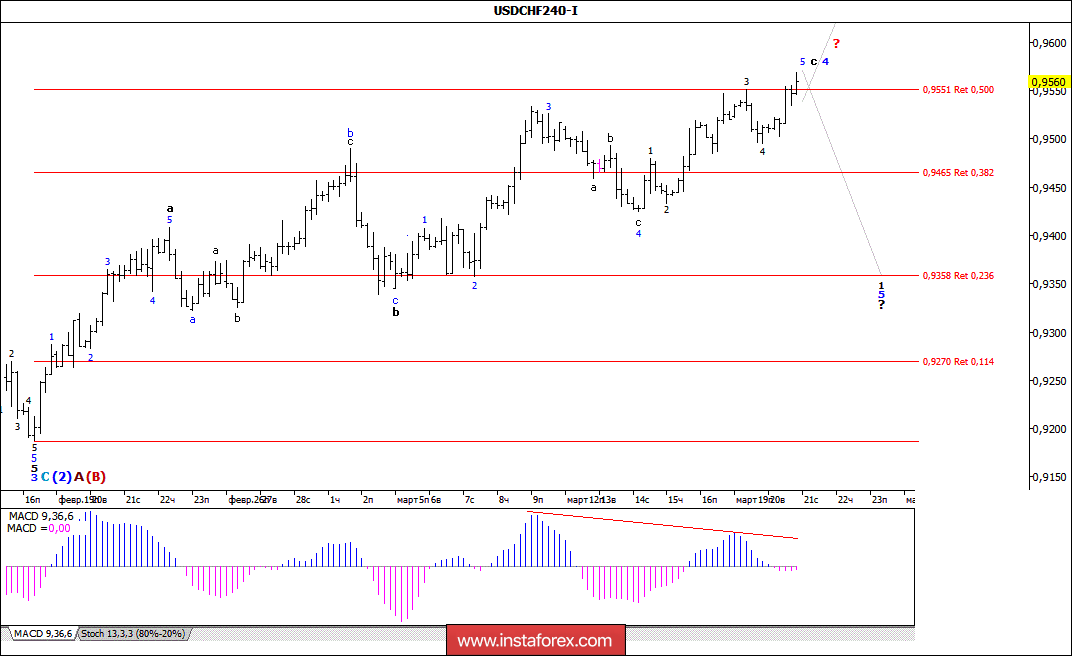Click the red MACD divergence trendline
1072x656 pixels.
[662, 525]
